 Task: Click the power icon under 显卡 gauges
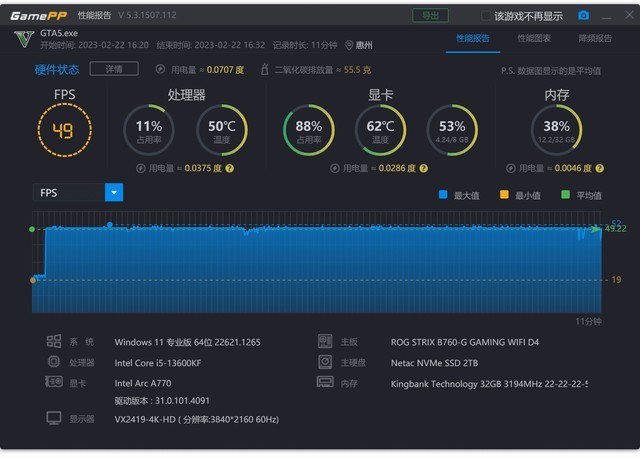335,168
